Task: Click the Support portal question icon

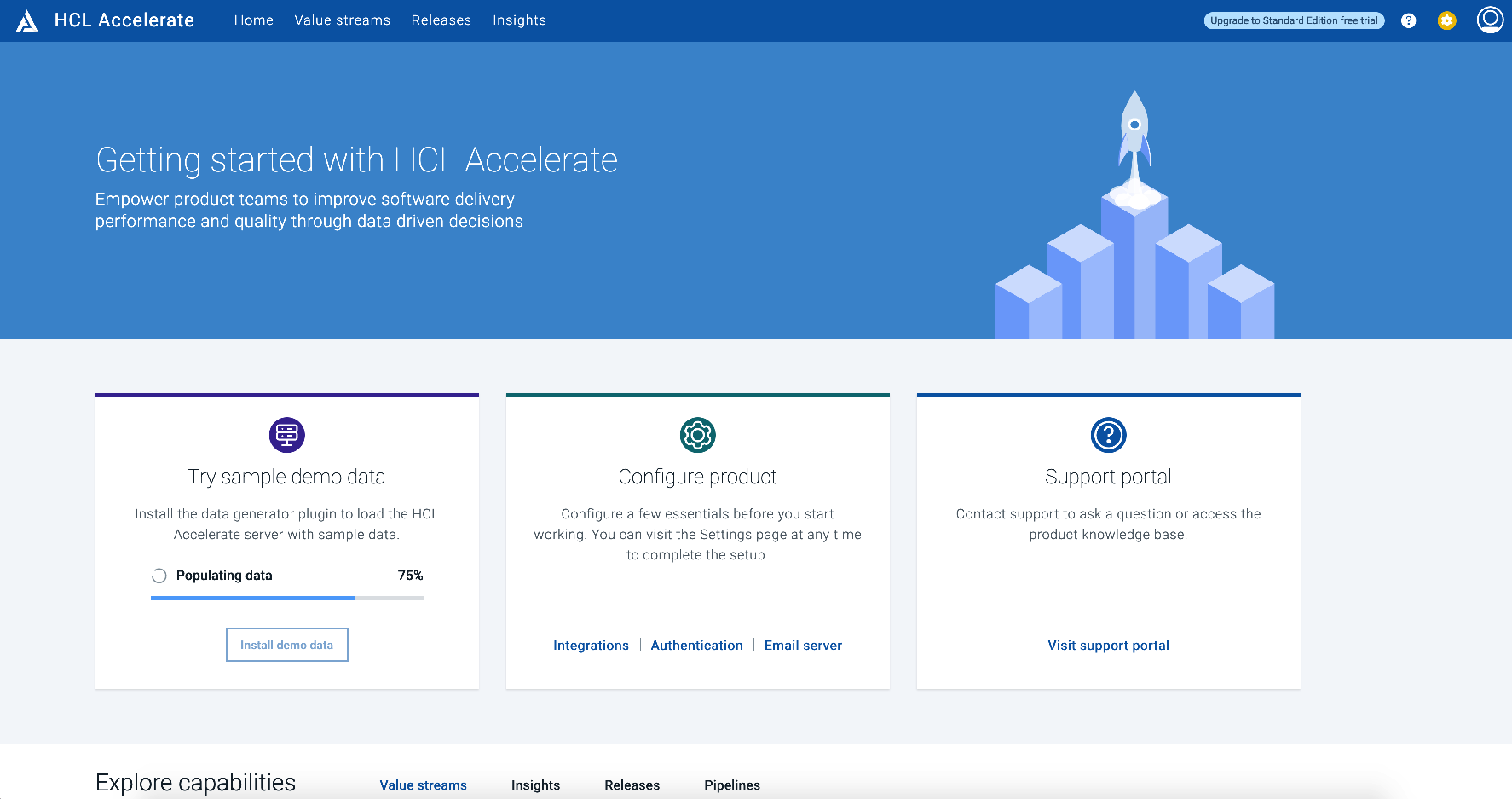Action: pos(1109,435)
